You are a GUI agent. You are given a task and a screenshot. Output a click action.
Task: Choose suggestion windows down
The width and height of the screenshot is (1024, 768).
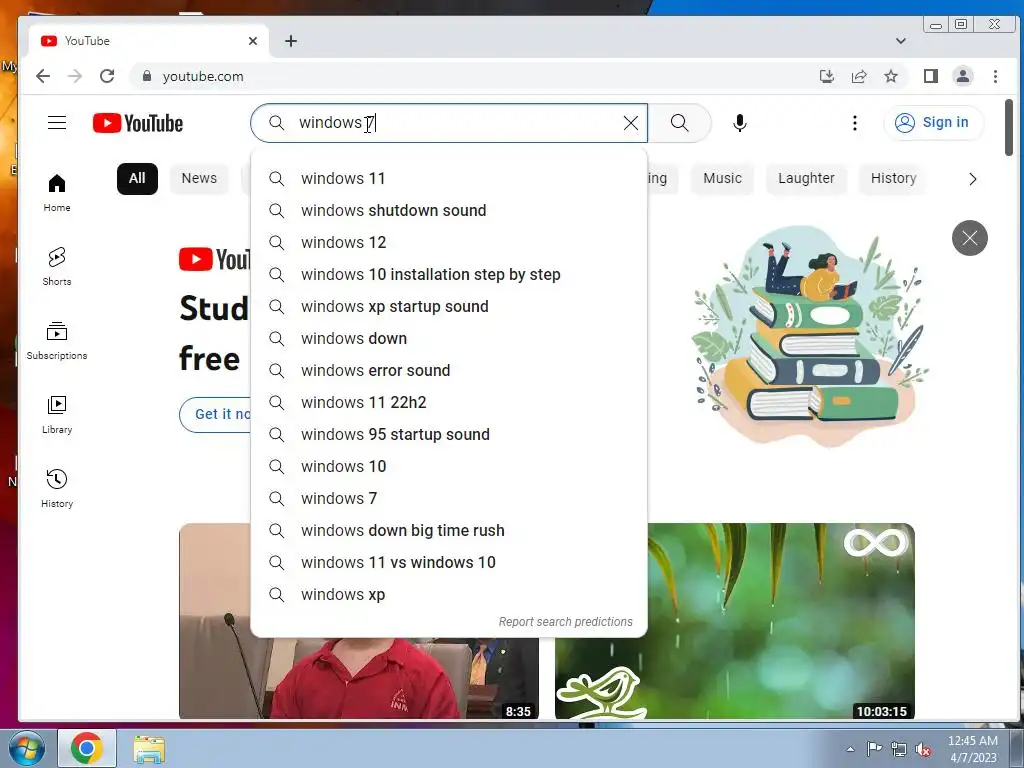449,339
